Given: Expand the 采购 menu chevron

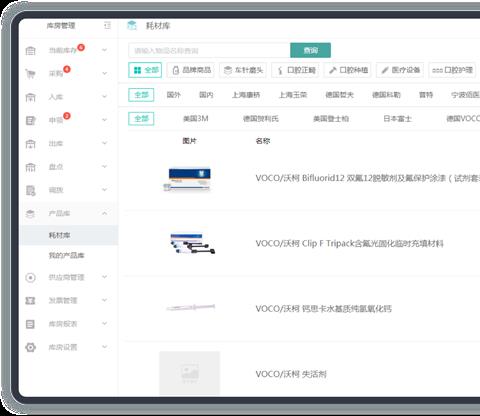Looking at the screenshot, I should point(104,73).
